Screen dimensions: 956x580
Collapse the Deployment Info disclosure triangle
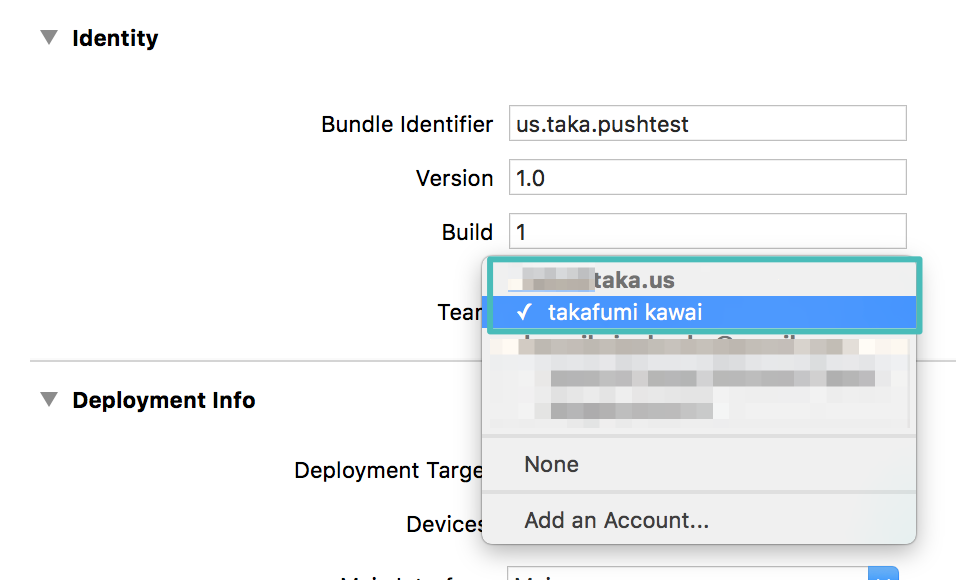[48, 400]
